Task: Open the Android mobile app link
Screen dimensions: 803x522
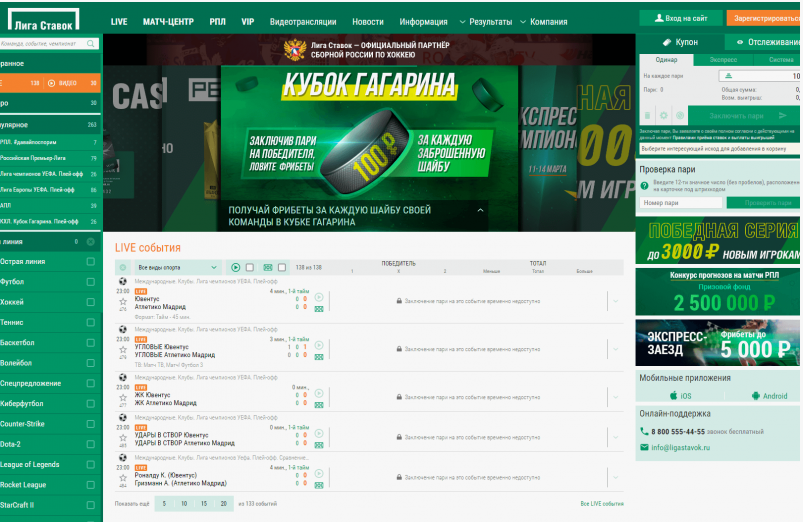Action: pos(769,396)
